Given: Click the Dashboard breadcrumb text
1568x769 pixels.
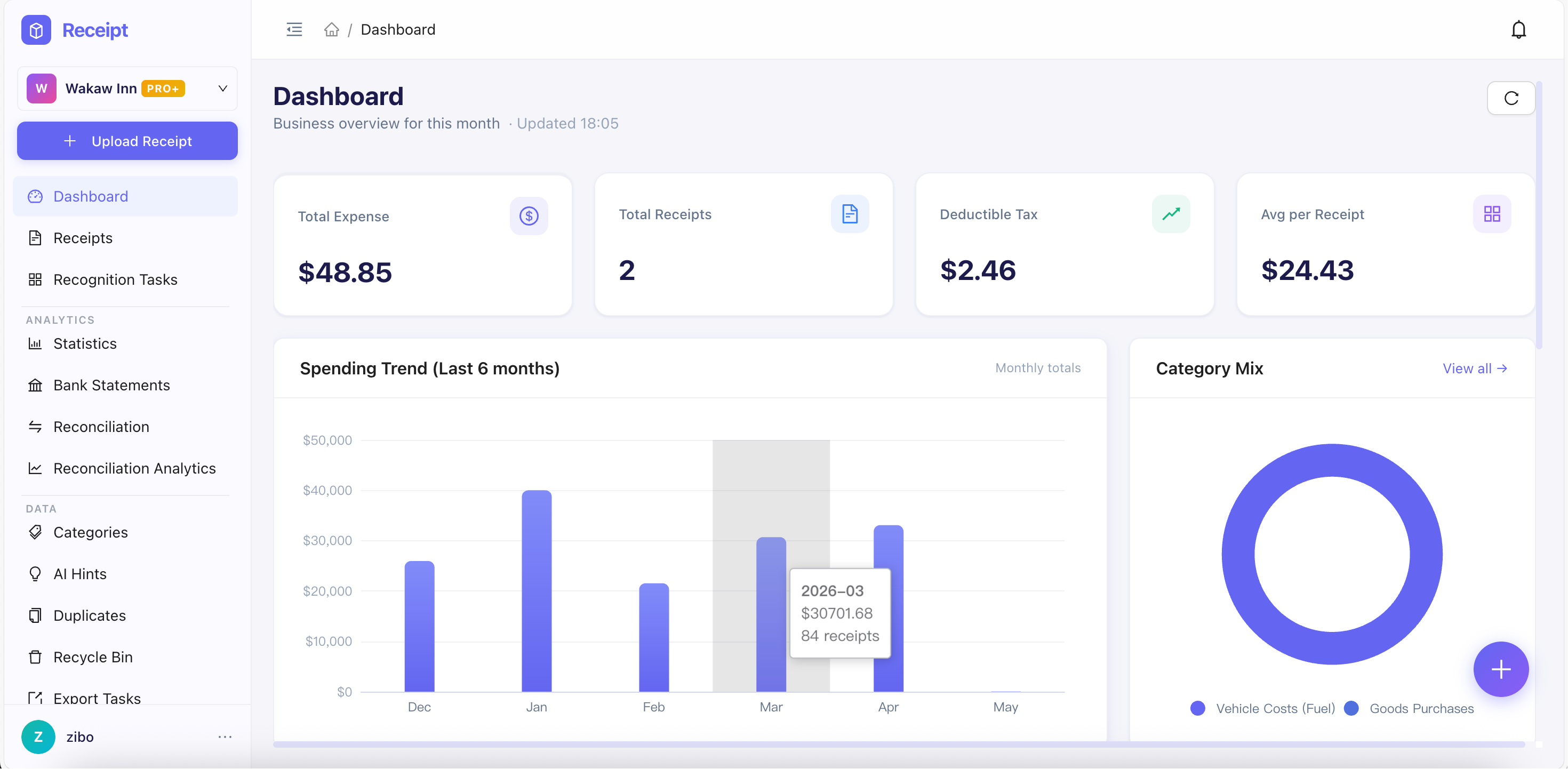Looking at the screenshot, I should pyautogui.click(x=398, y=29).
